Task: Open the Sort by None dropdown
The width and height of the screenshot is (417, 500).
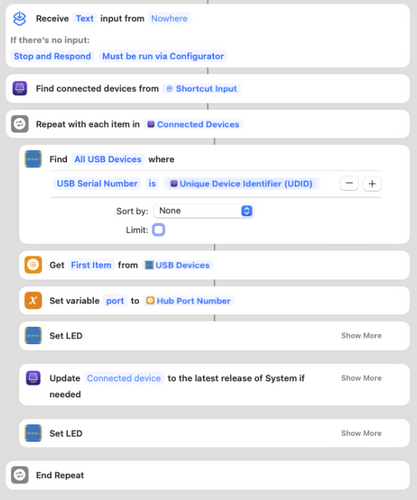Action: (x=203, y=211)
